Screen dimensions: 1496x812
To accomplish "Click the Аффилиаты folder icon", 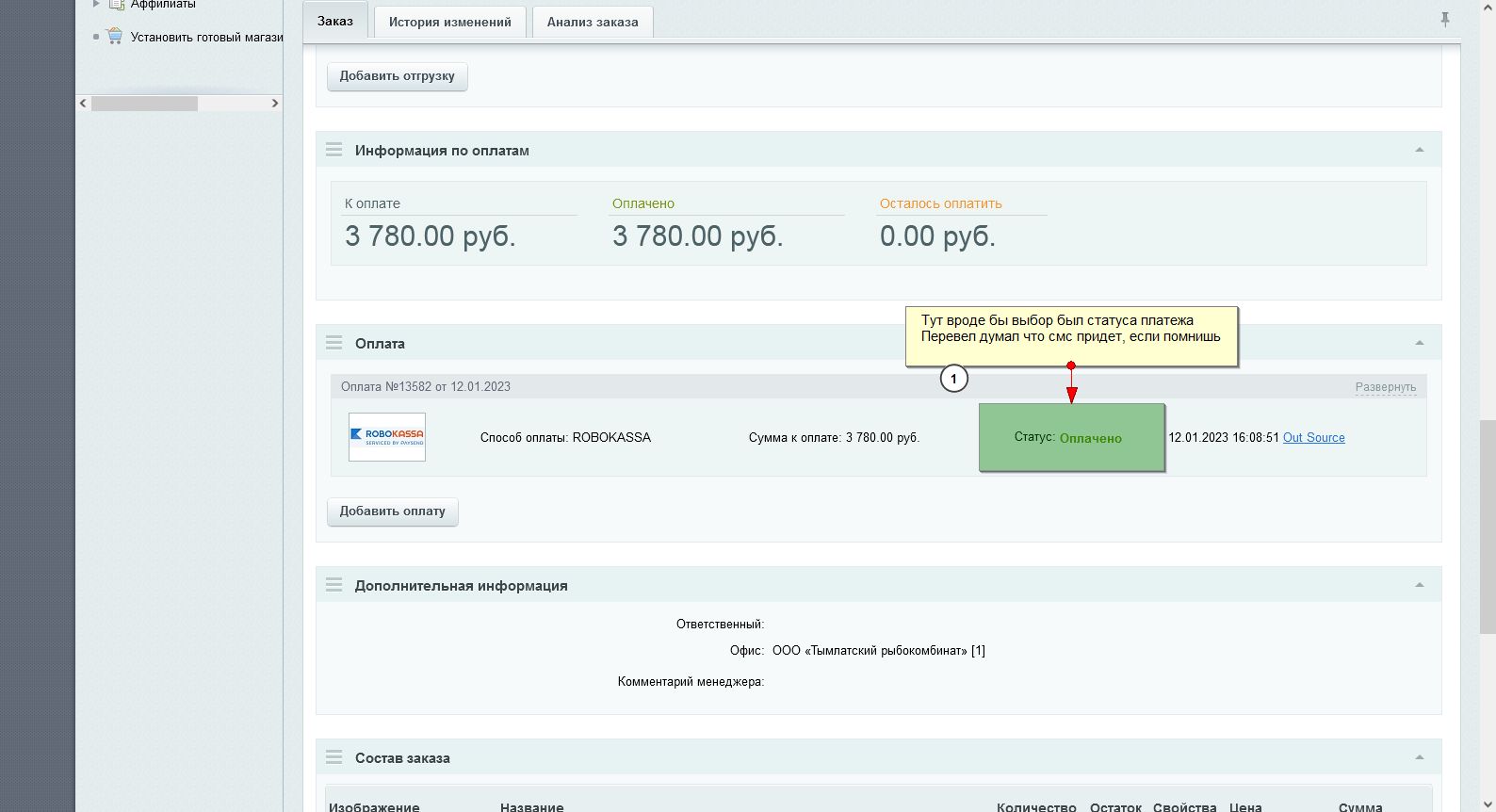I will click(x=115, y=4).
